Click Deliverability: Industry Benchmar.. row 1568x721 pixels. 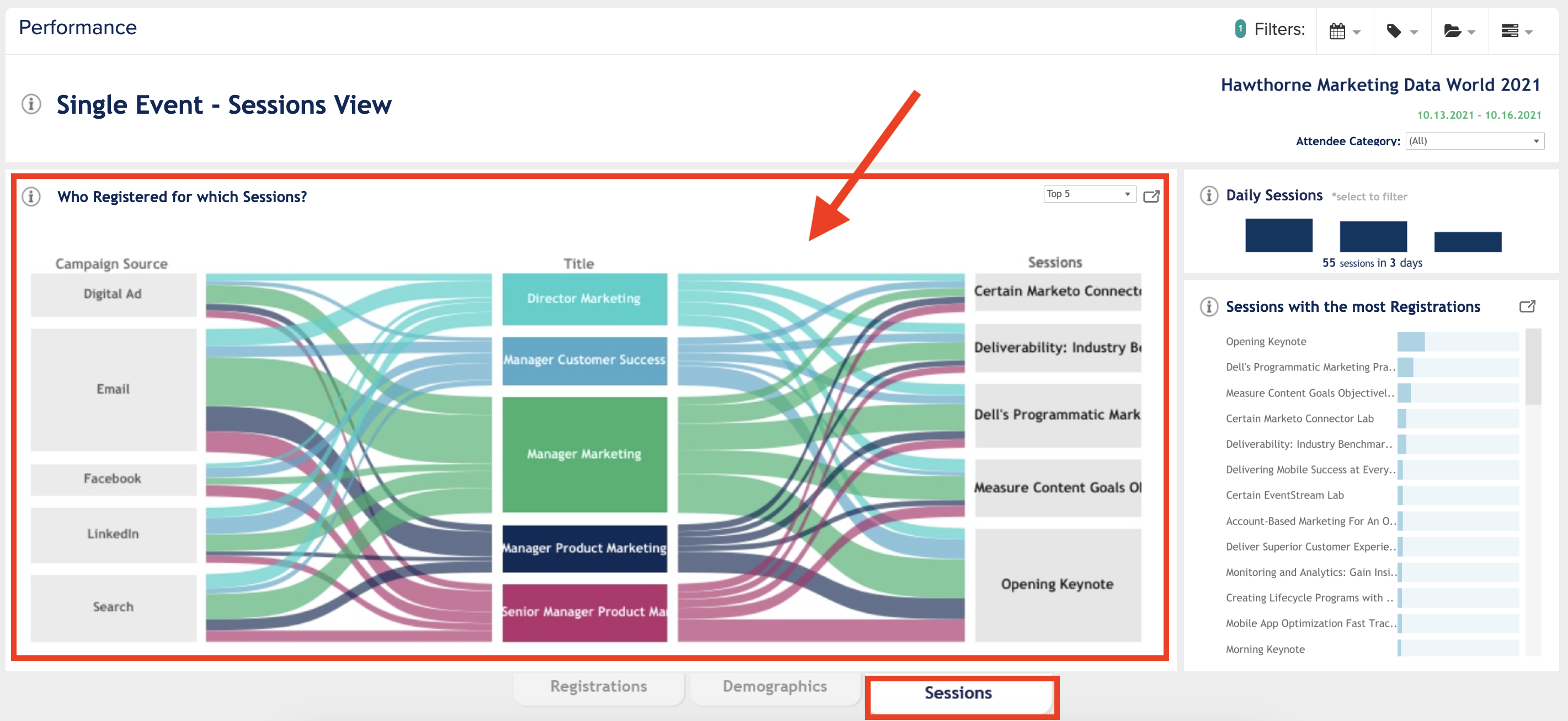pyautogui.click(x=1372, y=444)
